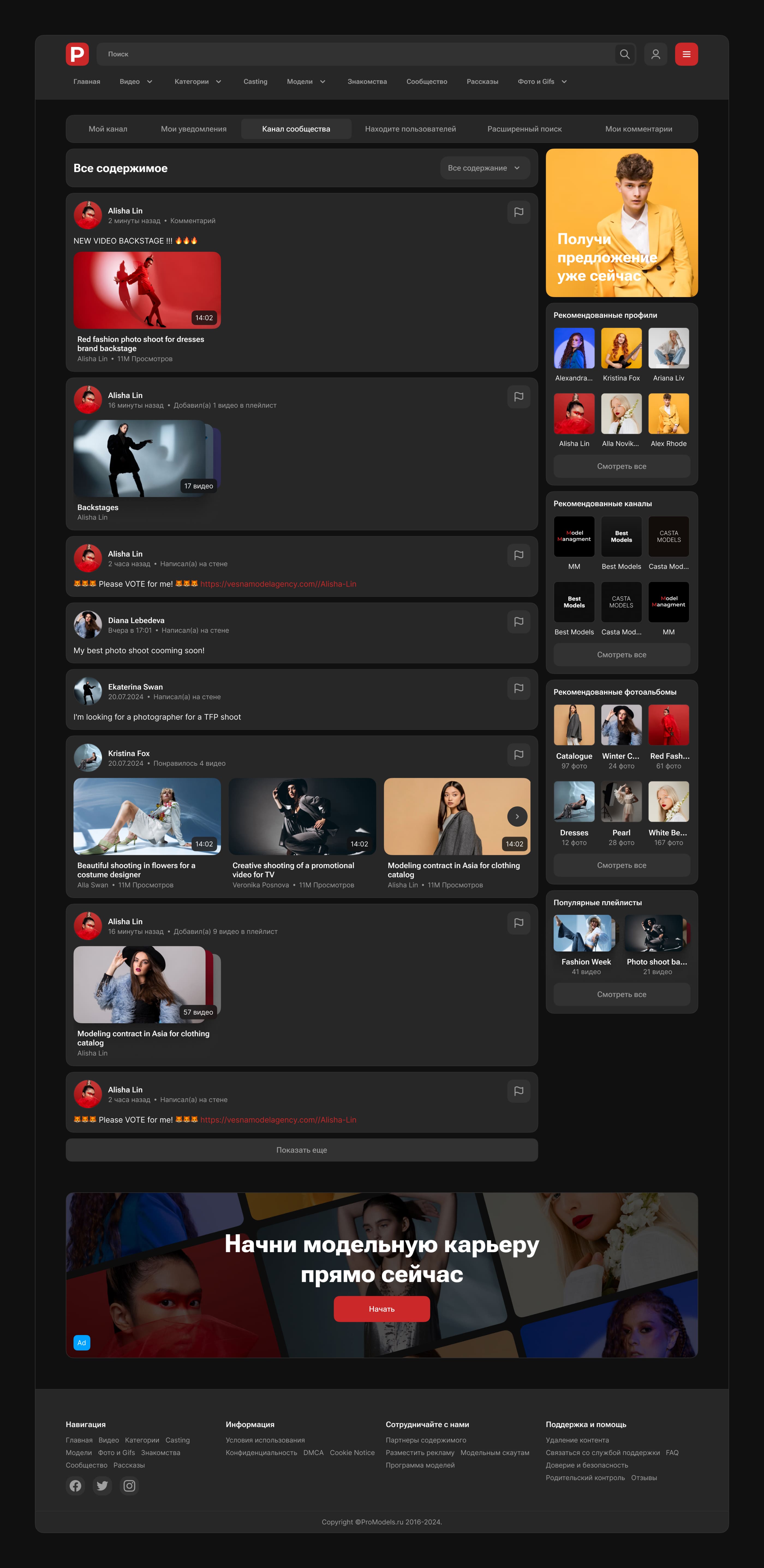Viewport: 764px width, 1568px height.
Task: Click the search magnifier icon
Action: tap(625, 54)
